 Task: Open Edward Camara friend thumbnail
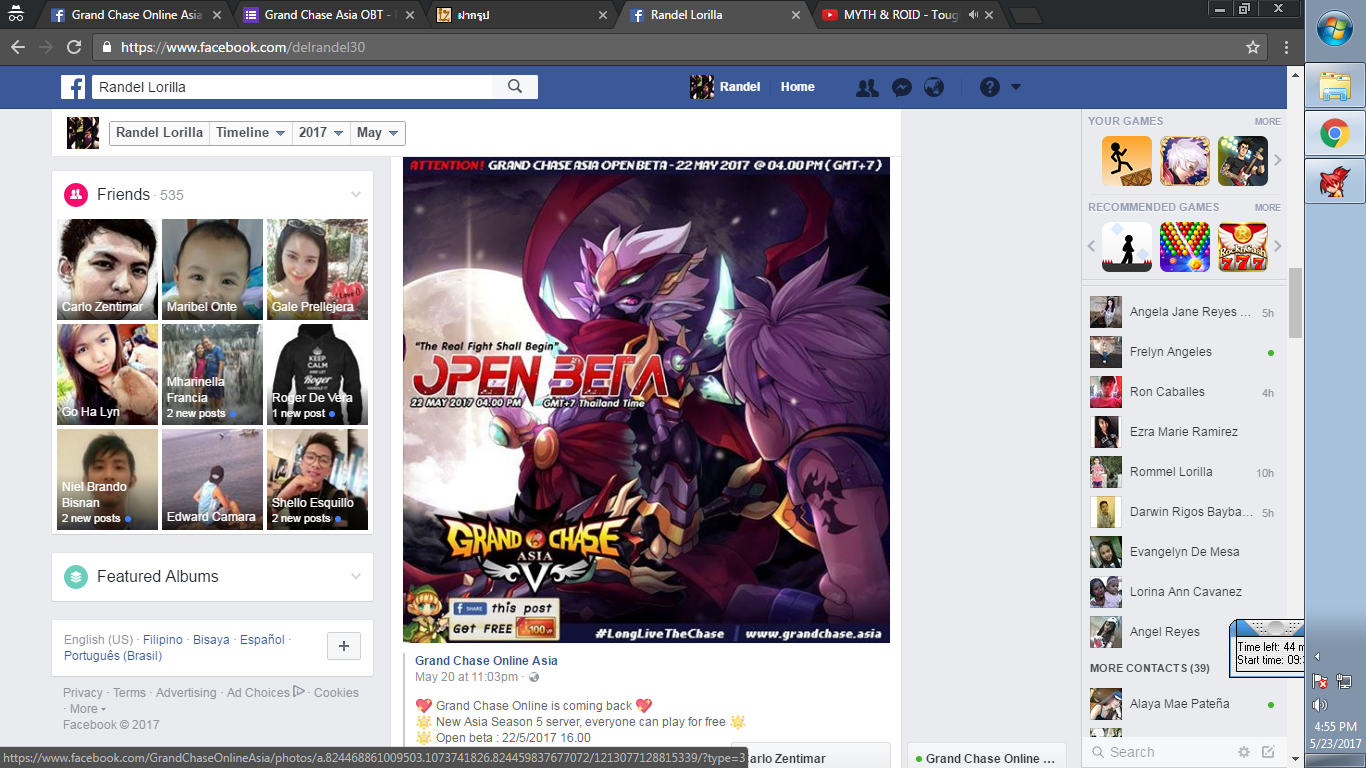(x=212, y=479)
